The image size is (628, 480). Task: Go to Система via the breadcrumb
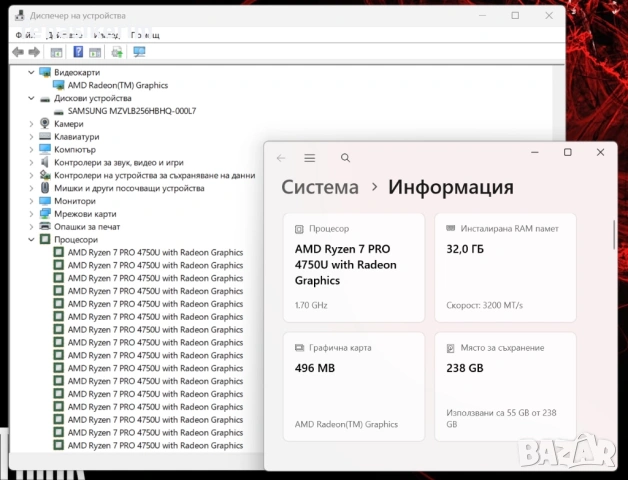[320, 187]
